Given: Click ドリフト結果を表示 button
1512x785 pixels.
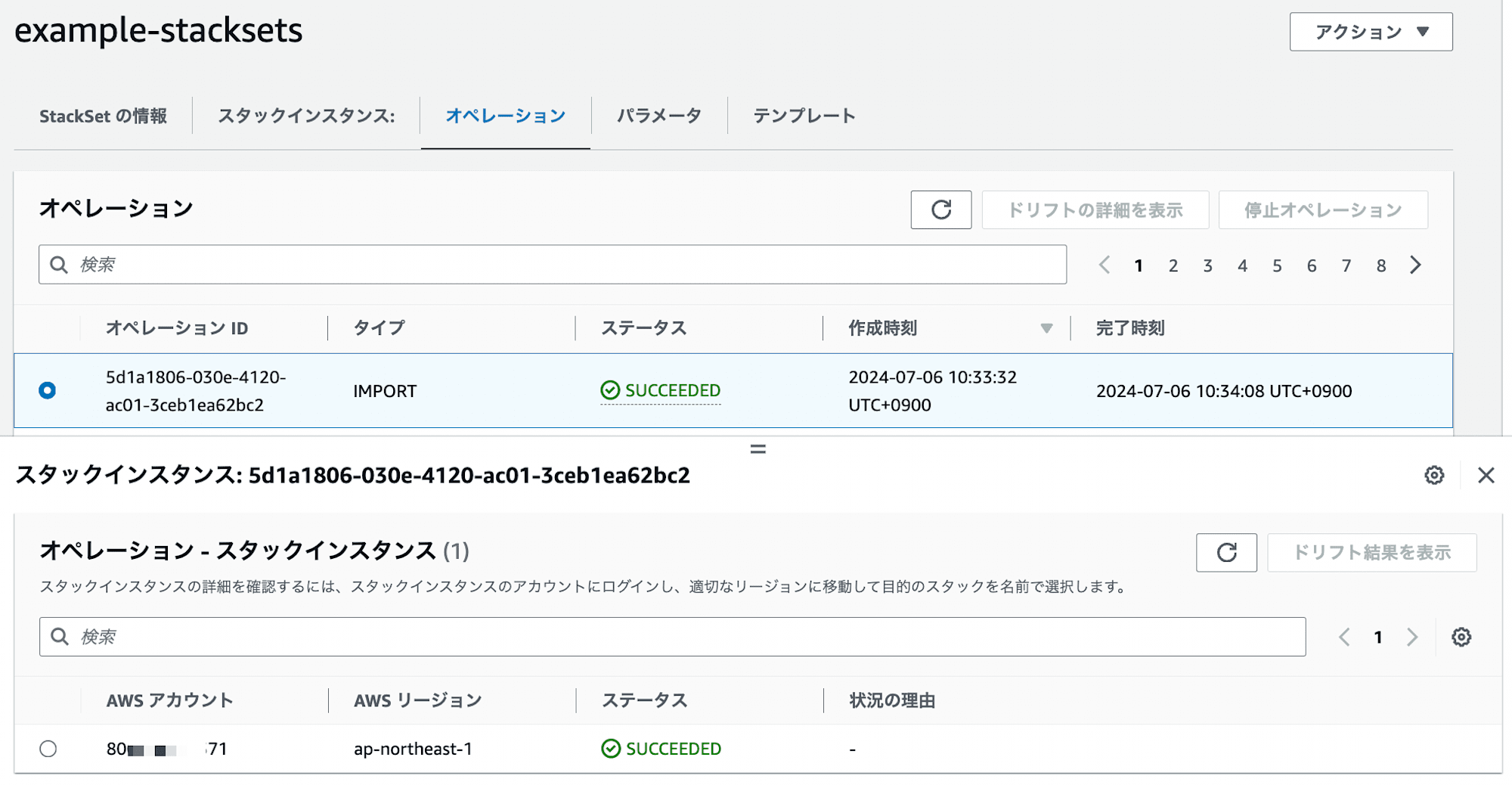Looking at the screenshot, I should (1371, 552).
